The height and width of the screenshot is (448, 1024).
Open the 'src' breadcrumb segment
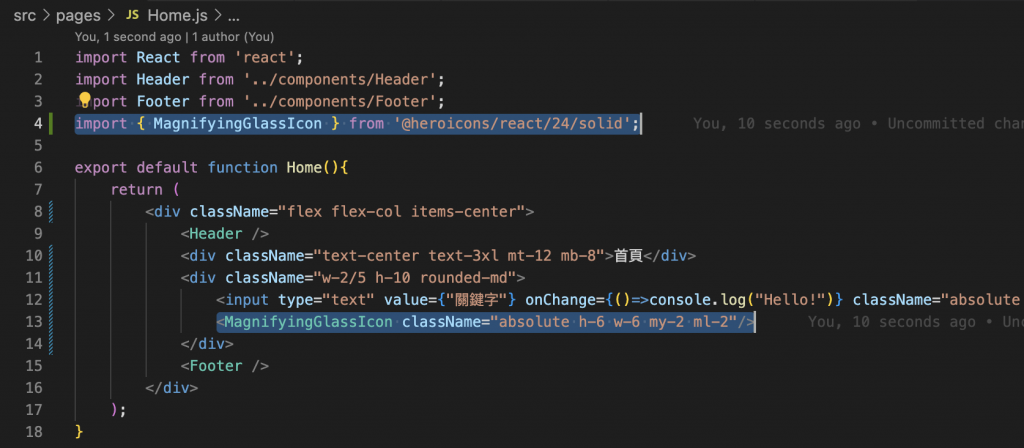[x=25, y=15]
